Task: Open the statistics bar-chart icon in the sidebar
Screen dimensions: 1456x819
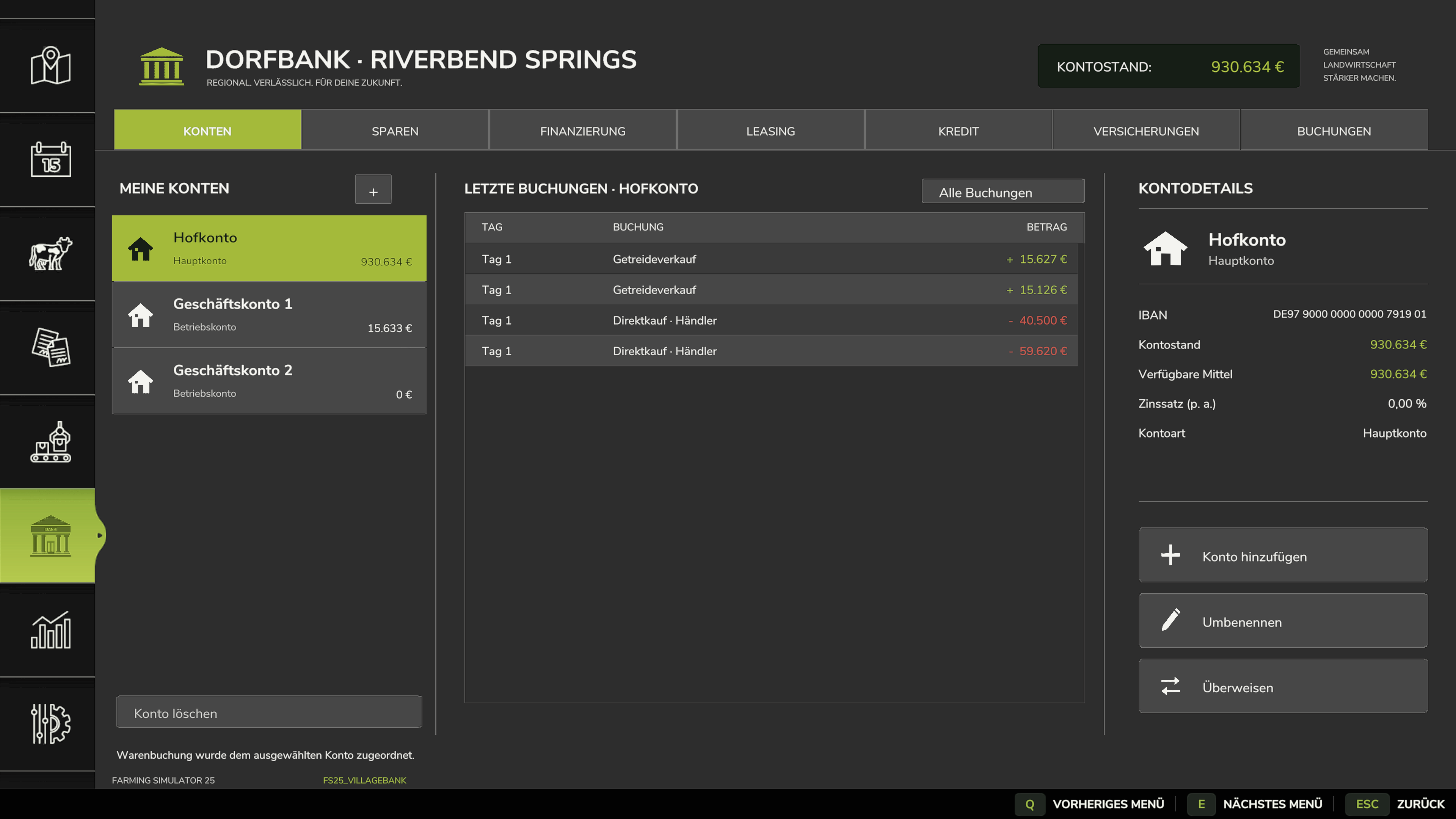Action: (50, 630)
